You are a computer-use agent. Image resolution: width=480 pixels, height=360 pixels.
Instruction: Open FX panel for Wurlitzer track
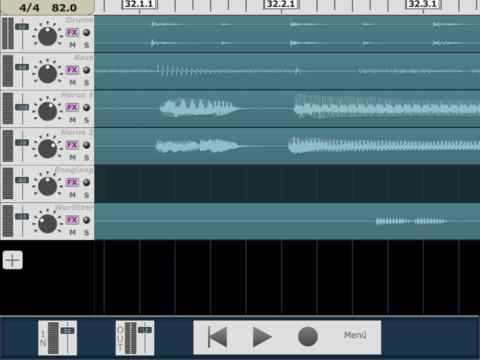(72, 220)
